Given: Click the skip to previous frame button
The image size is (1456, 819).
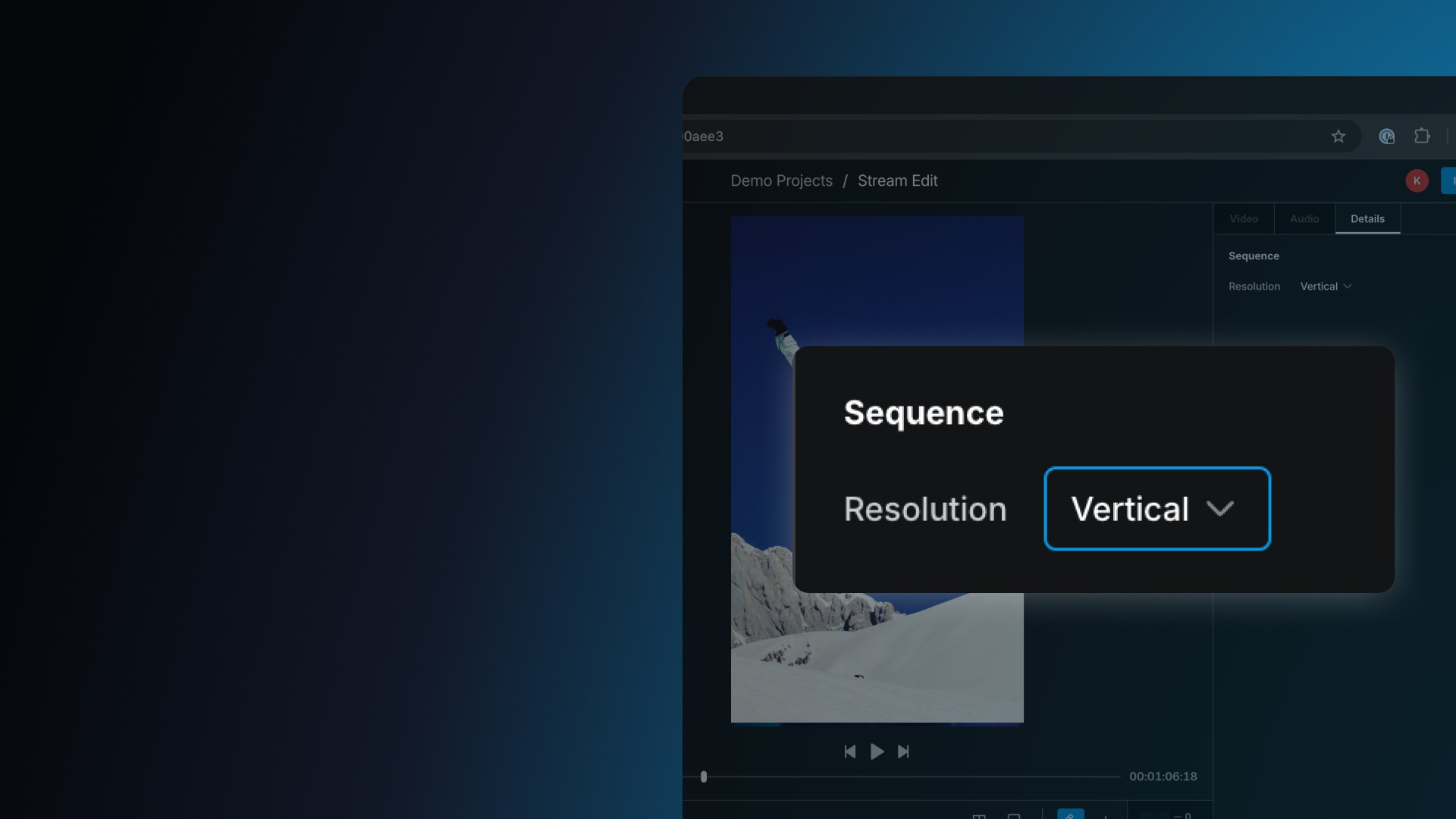Looking at the screenshot, I should pos(850,752).
